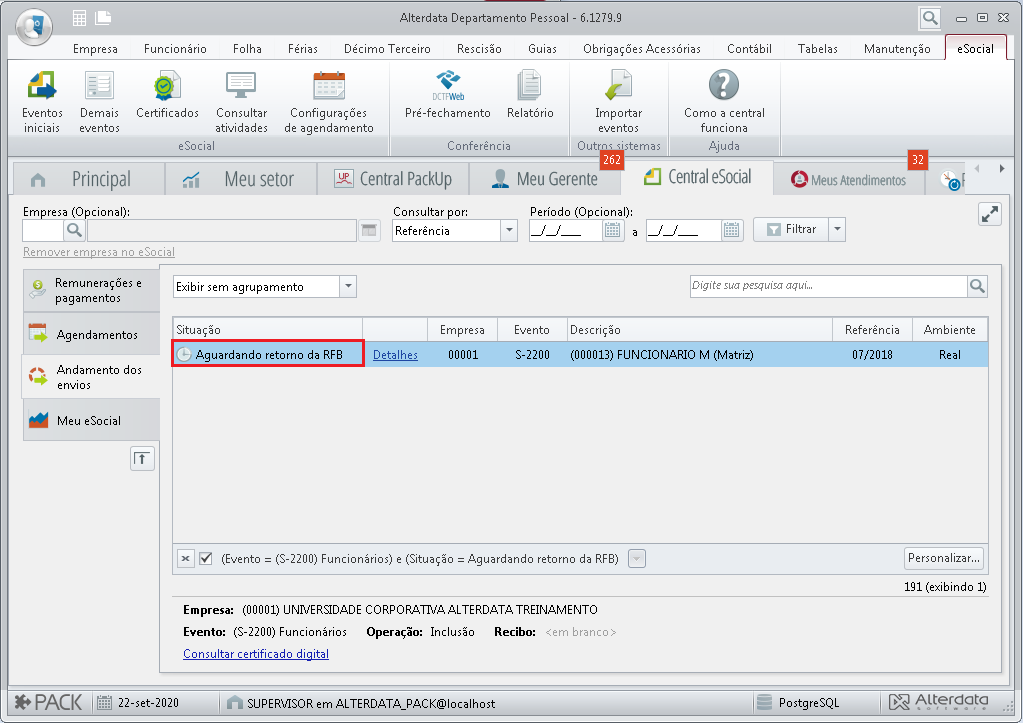
Task: Click Remover empresa no eSocial link
Action: pyautogui.click(x=99, y=252)
